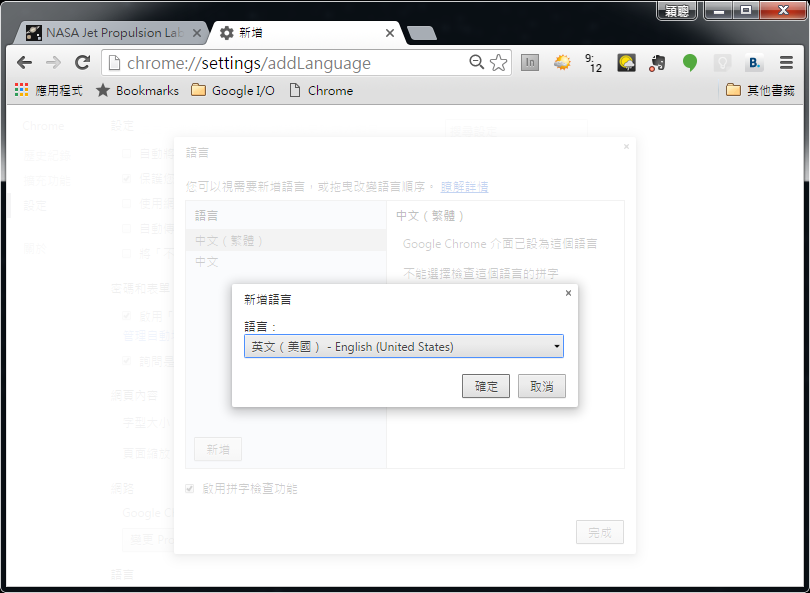Open 關於 in the settings sidebar
Viewport: 810px width, 593px height.
point(35,248)
